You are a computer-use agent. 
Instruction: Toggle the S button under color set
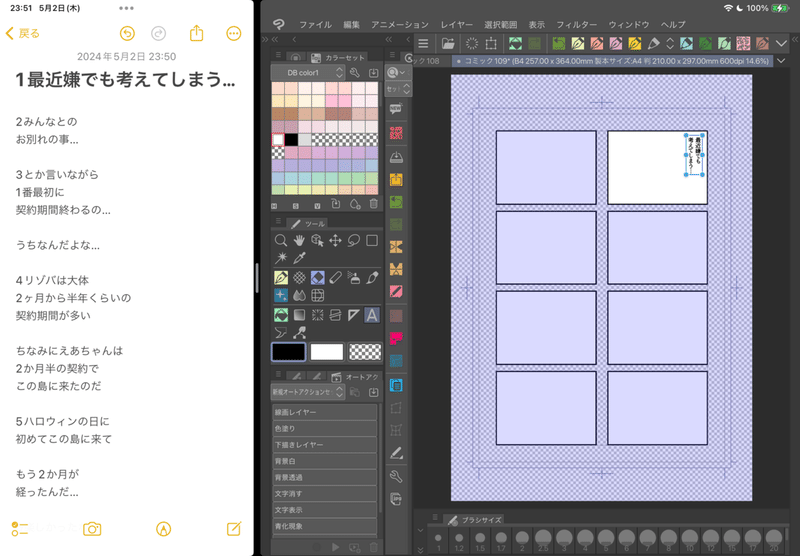point(295,206)
